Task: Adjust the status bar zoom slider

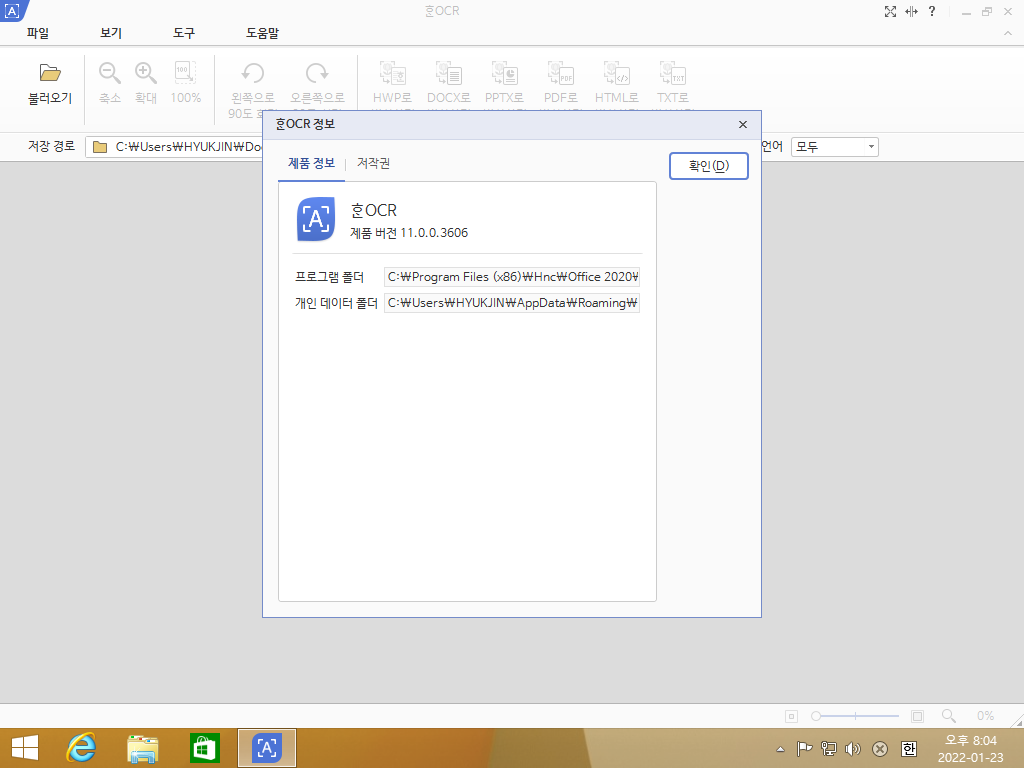Action: 855,716
